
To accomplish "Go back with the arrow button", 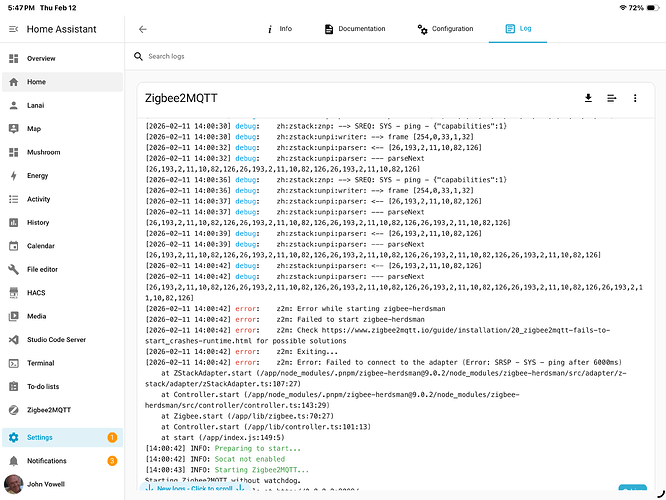I will 143,29.
